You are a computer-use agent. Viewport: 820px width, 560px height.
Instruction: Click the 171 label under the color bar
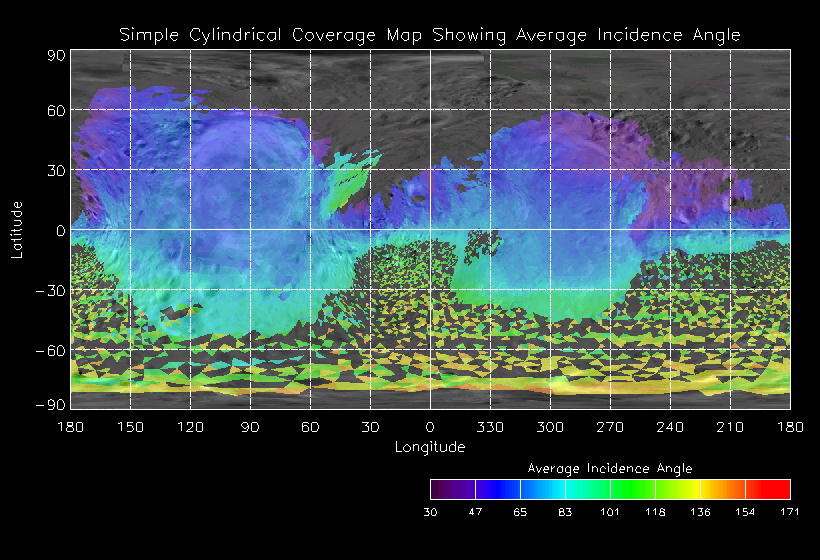[x=790, y=512]
